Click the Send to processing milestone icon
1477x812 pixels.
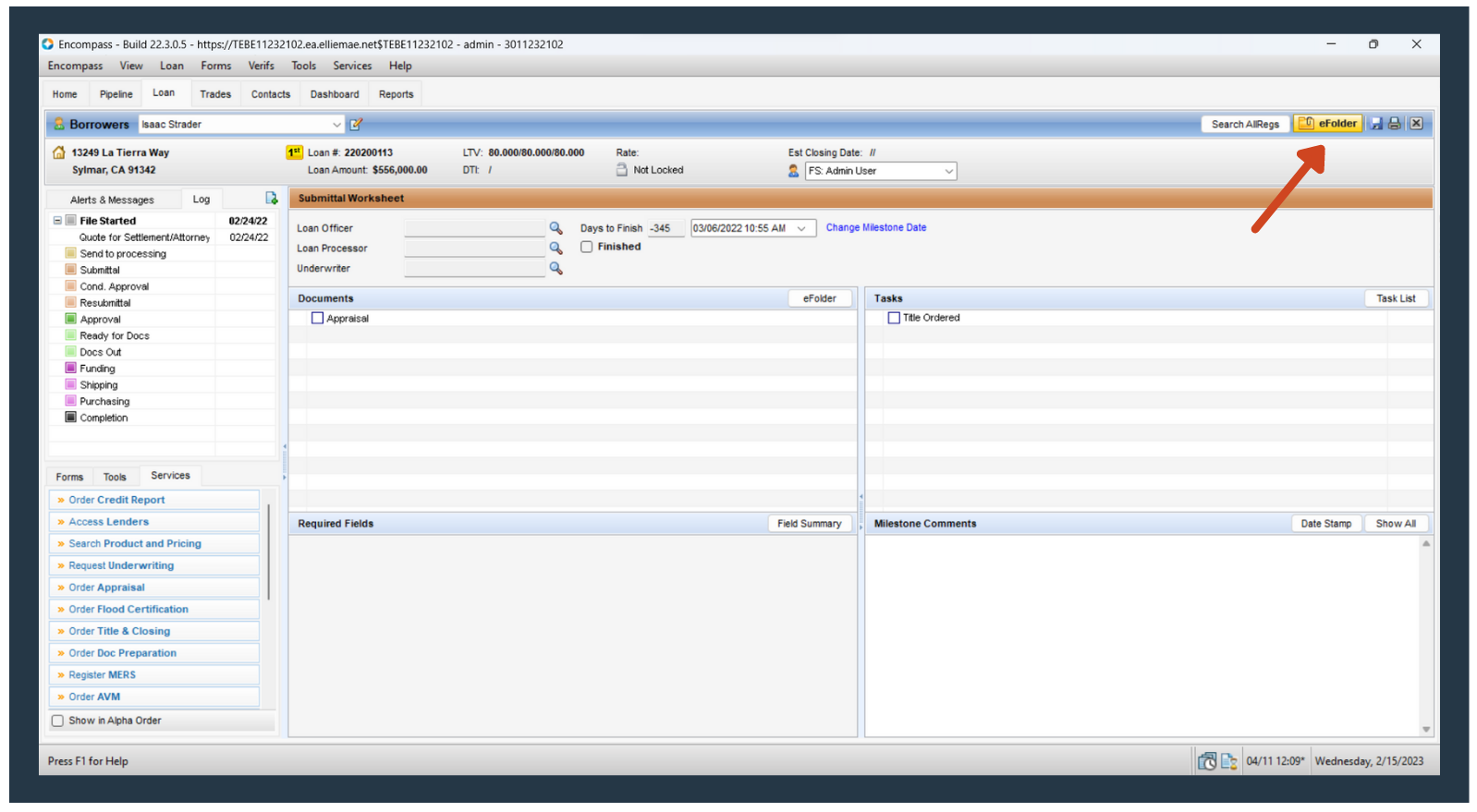71,253
